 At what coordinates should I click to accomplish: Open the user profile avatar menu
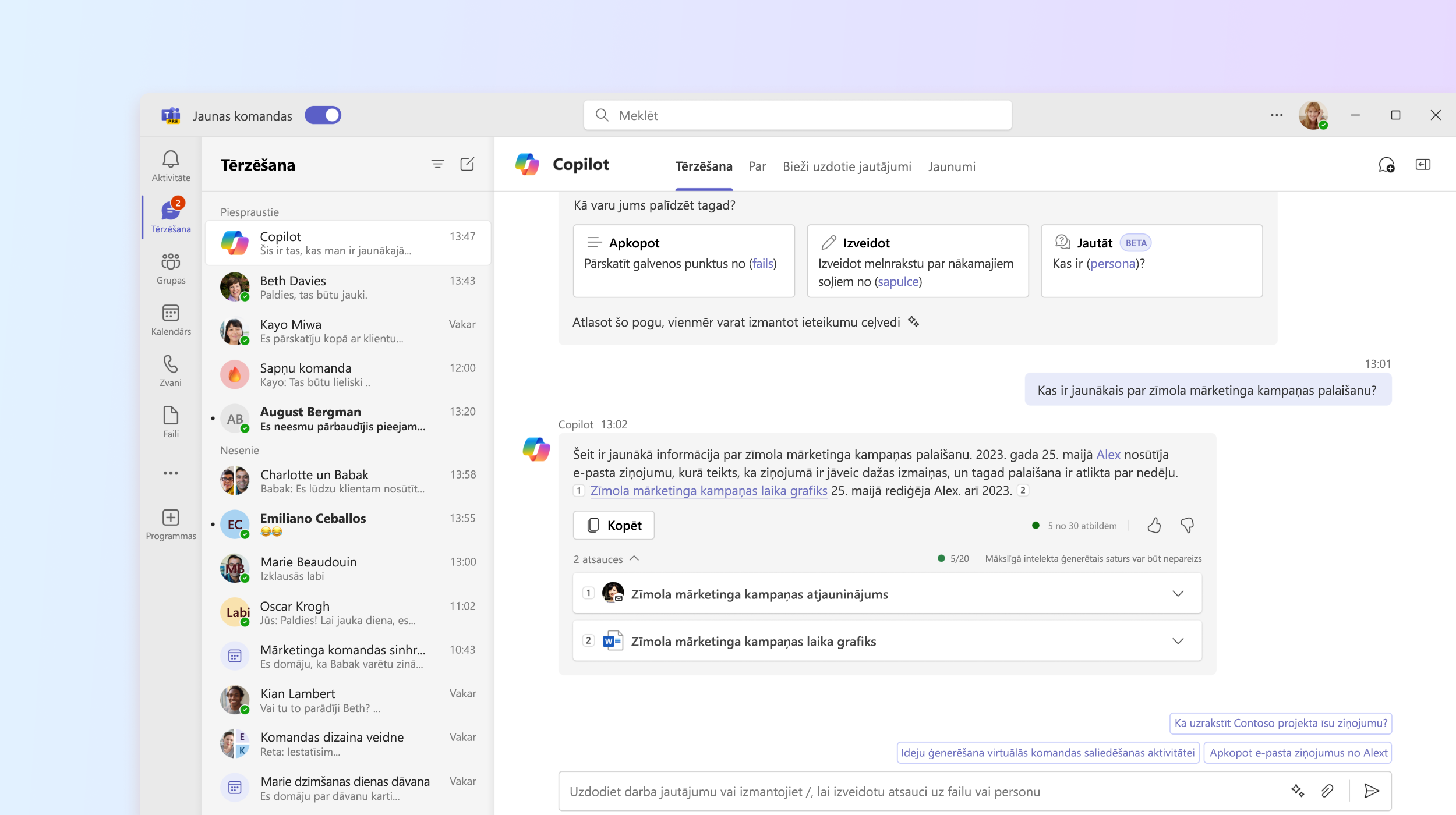point(1313,115)
